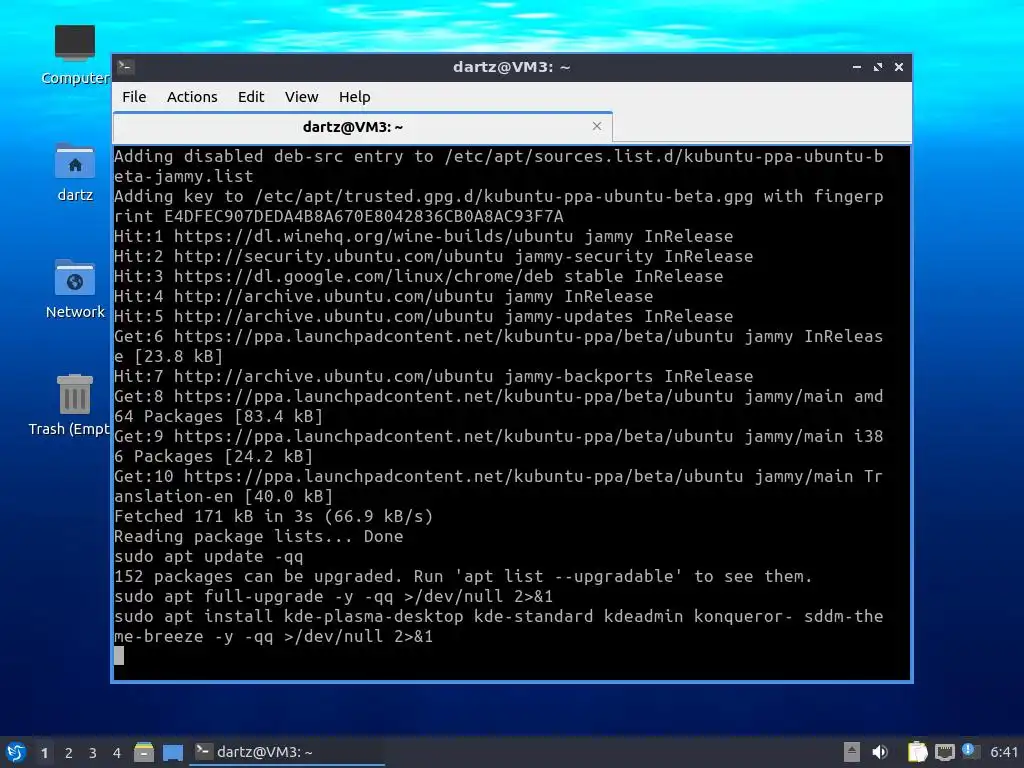
Task: Close the dartz@VM3 terminal tab
Action: click(596, 126)
